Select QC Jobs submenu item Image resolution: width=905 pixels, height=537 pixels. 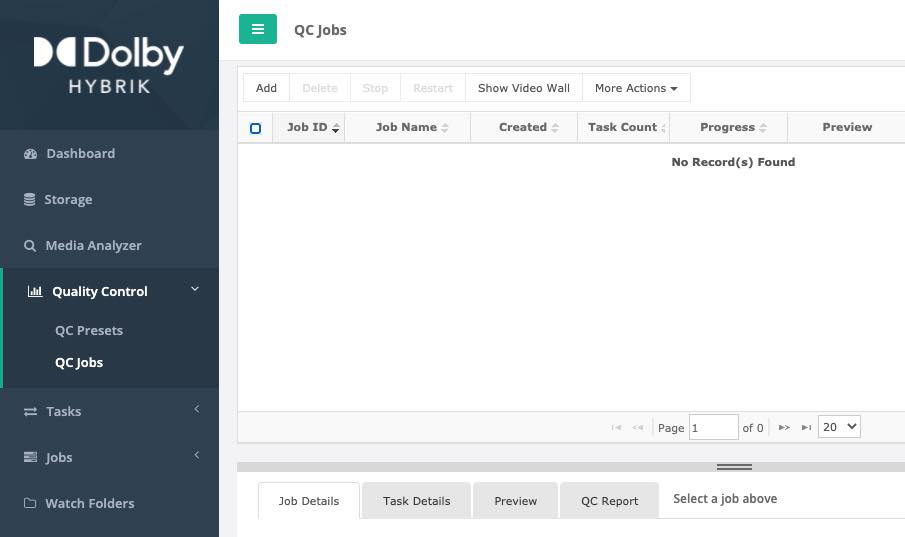coord(79,363)
